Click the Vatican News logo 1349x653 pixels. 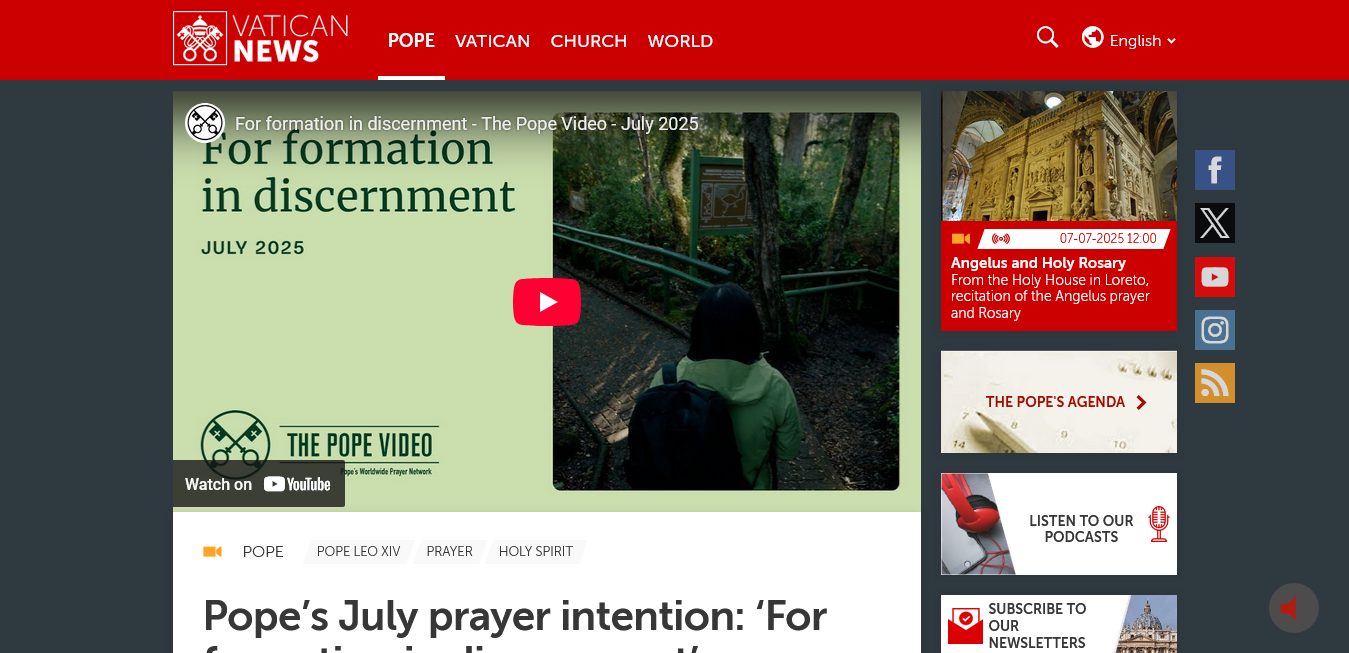tap(261, 39)
